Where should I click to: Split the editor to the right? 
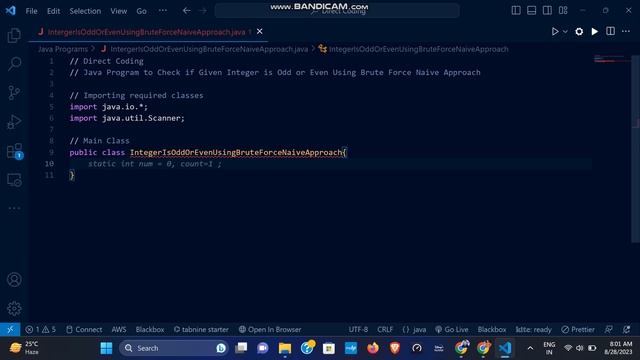pos(610,31)
